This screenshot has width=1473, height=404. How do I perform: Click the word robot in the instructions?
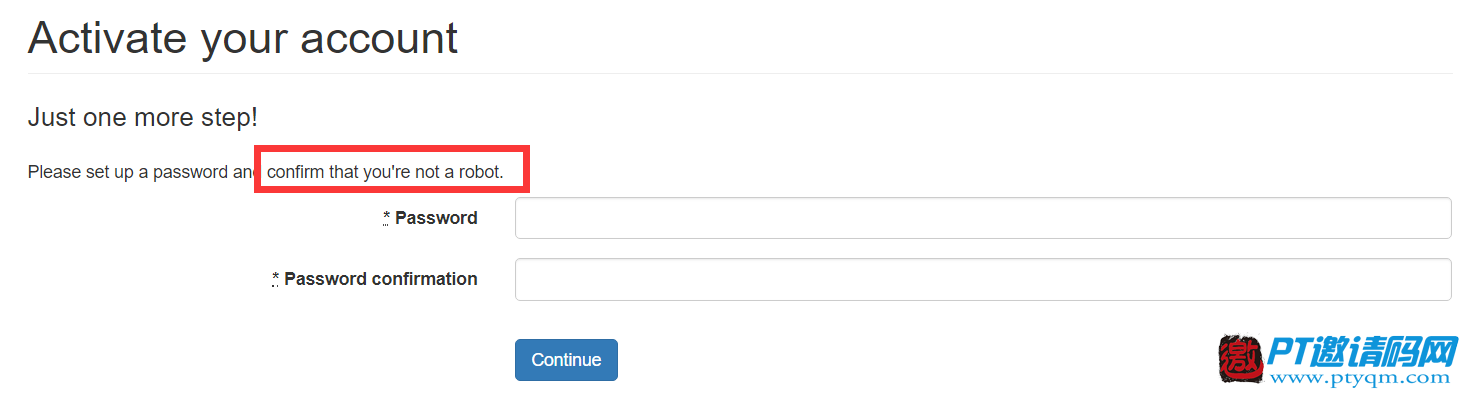[482, 172]
